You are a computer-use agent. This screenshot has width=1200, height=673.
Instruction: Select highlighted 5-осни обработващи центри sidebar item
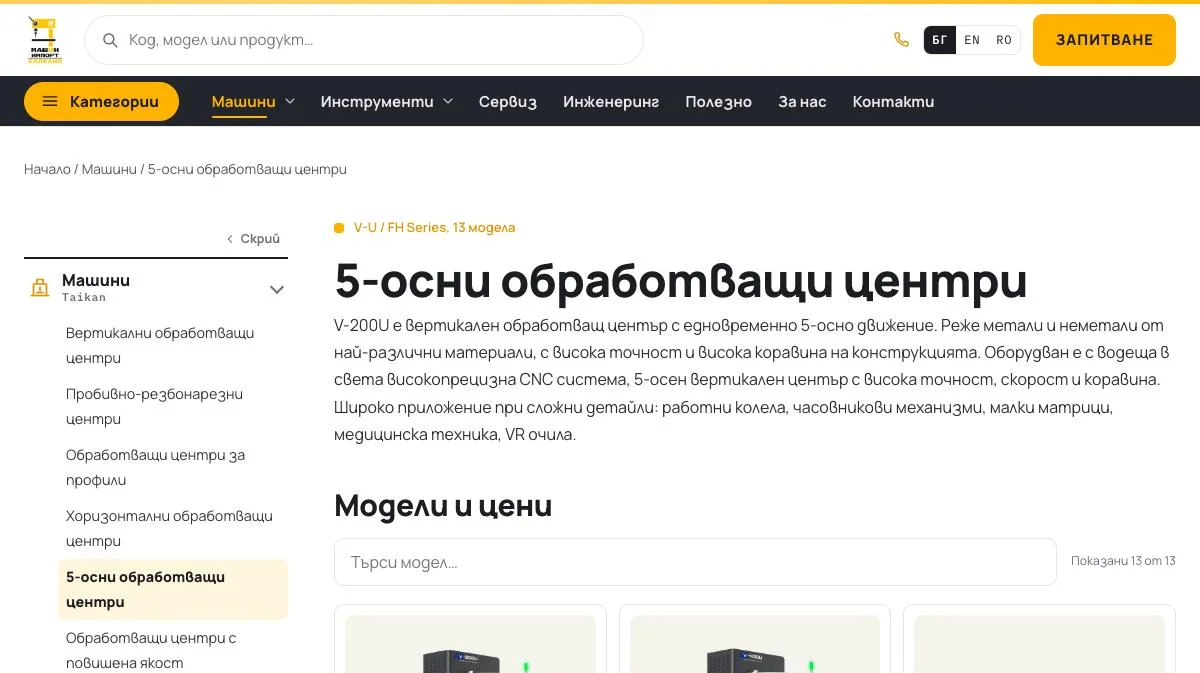pos(173,589)
